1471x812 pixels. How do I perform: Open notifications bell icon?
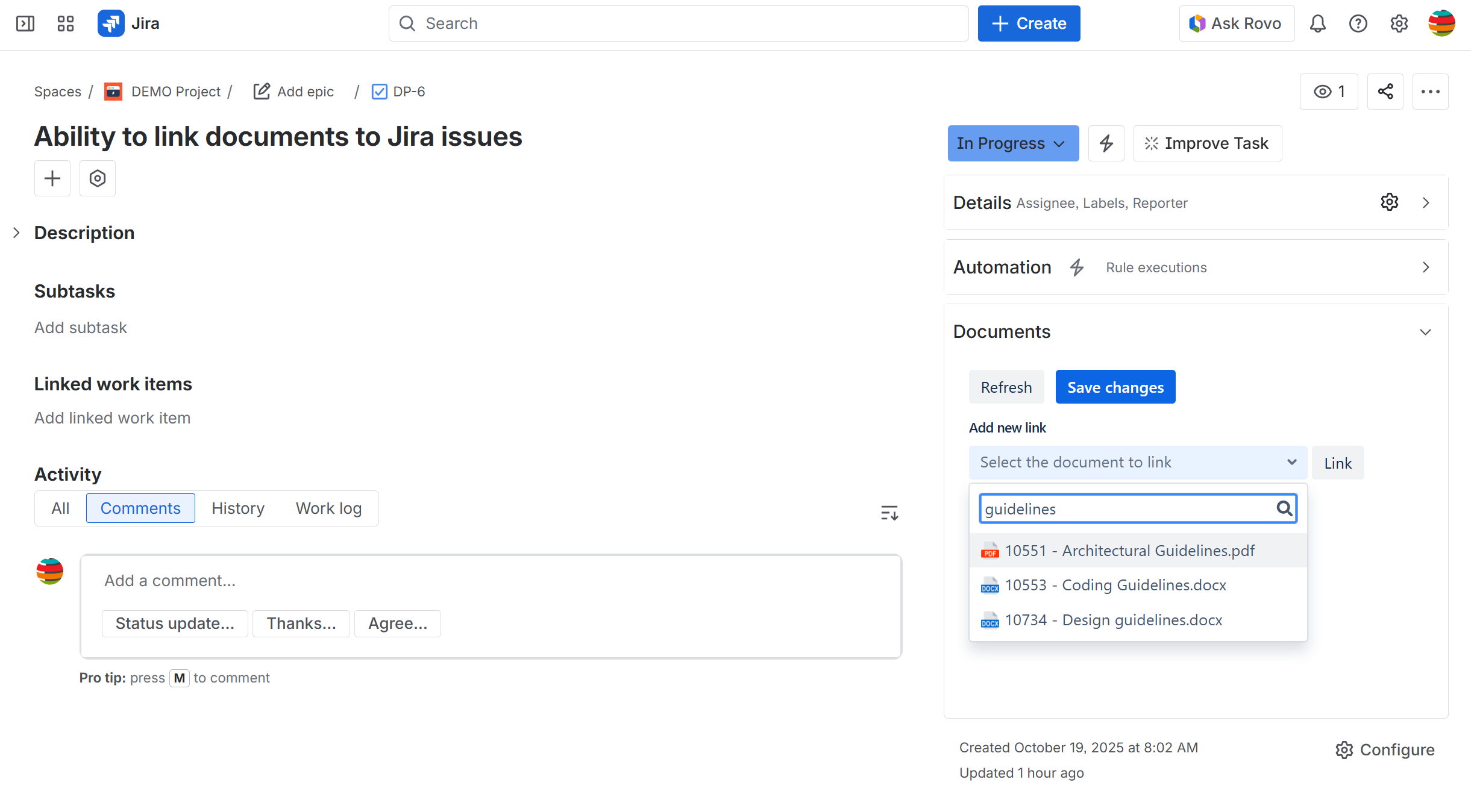coord(1317,23)
